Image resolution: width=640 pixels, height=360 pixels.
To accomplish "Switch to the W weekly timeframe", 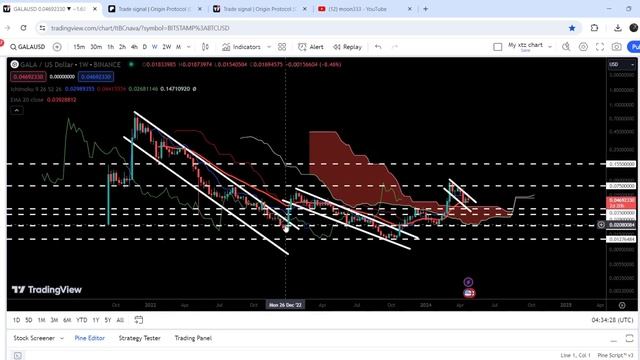I will [155, 47].
